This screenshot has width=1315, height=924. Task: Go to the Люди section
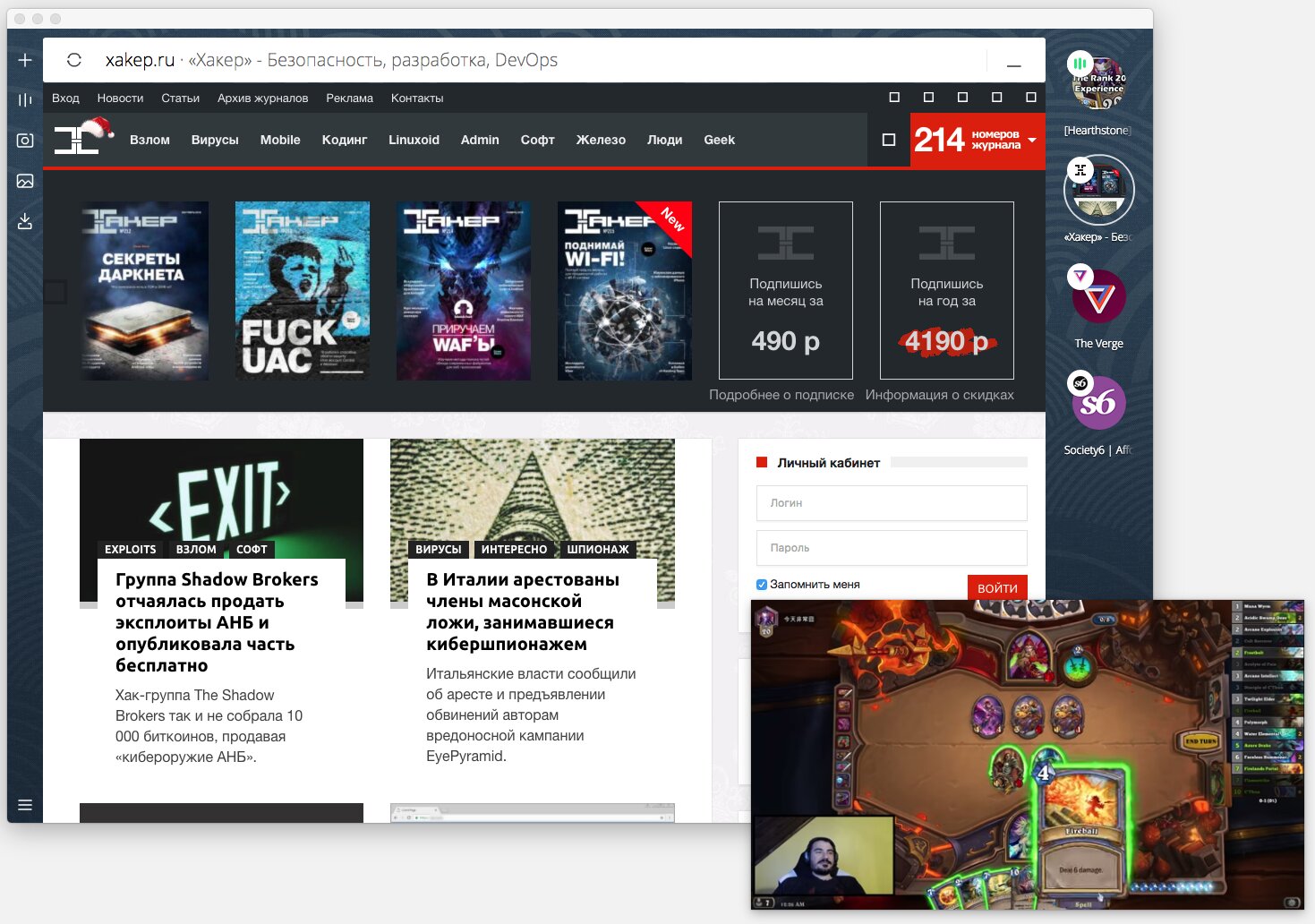click(665, 140)
